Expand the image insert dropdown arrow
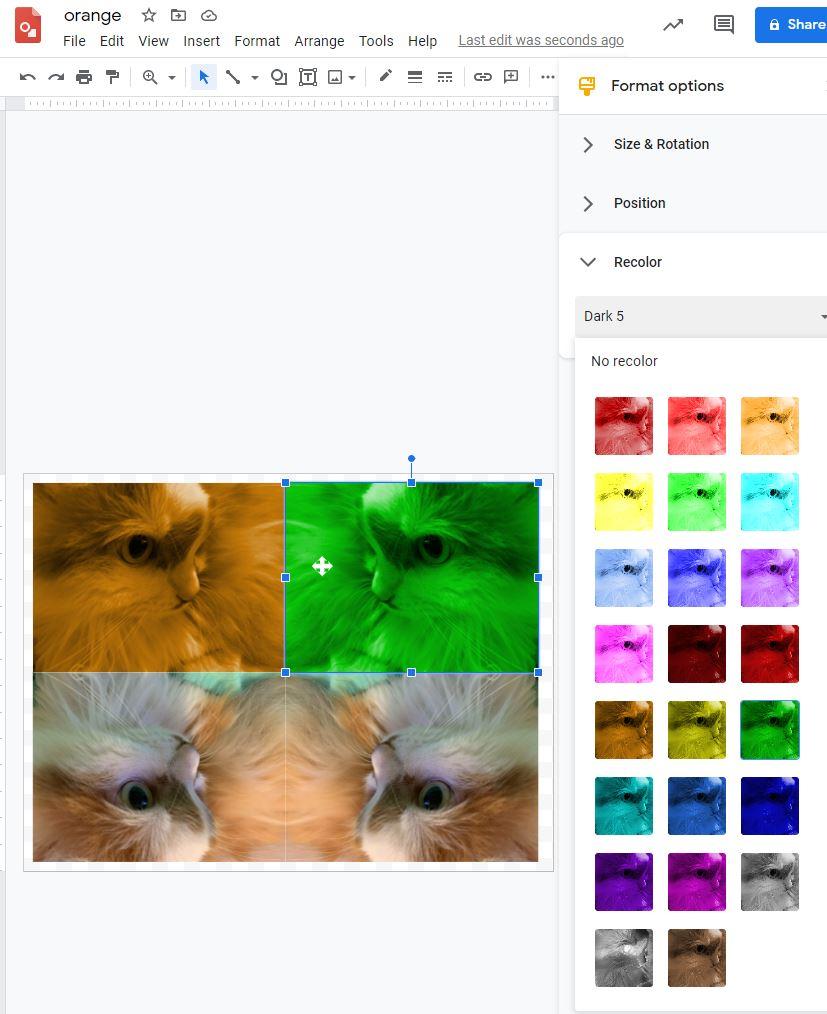 point(352,78)
